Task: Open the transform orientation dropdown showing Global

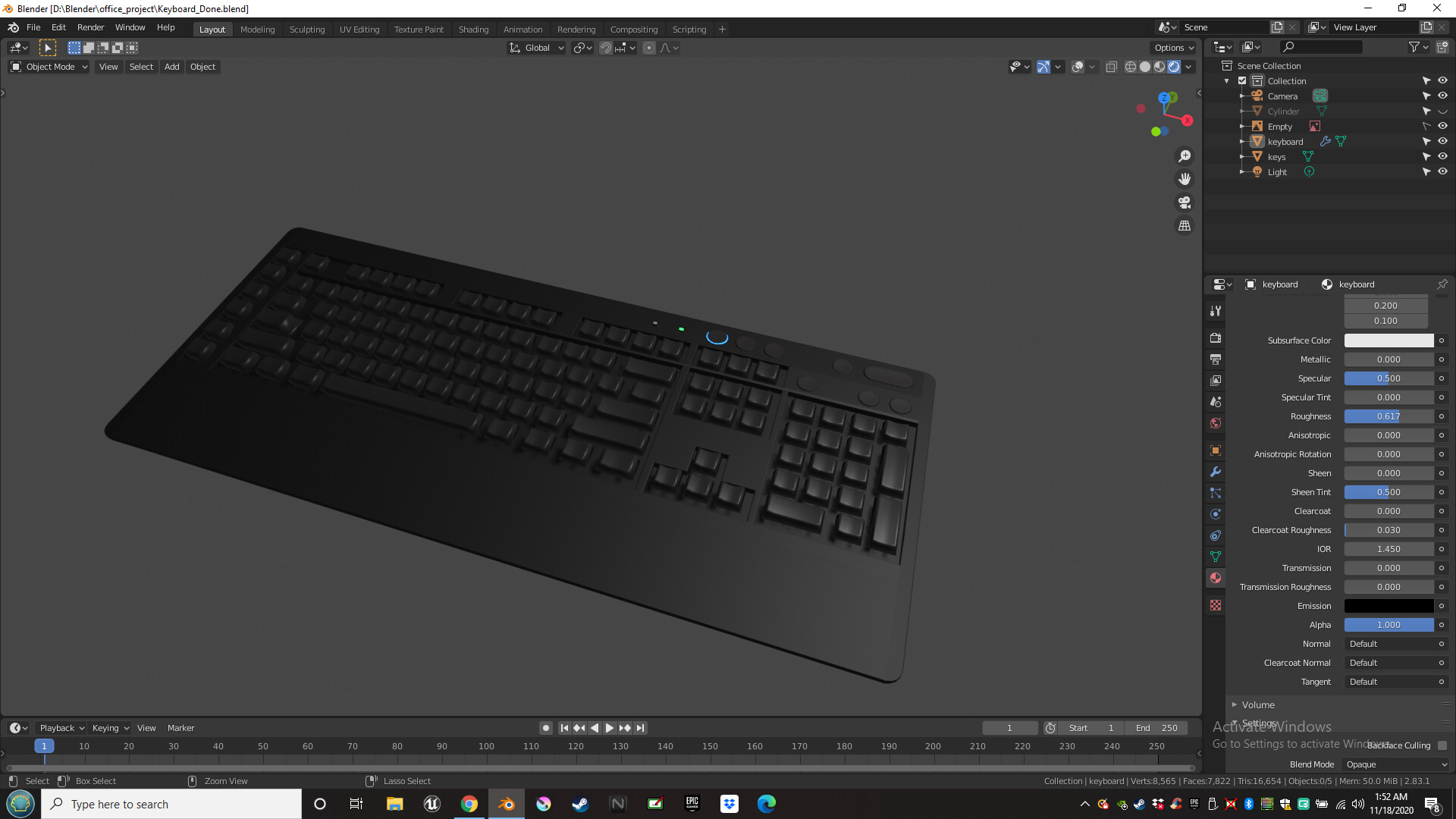Action: (536, 48)
